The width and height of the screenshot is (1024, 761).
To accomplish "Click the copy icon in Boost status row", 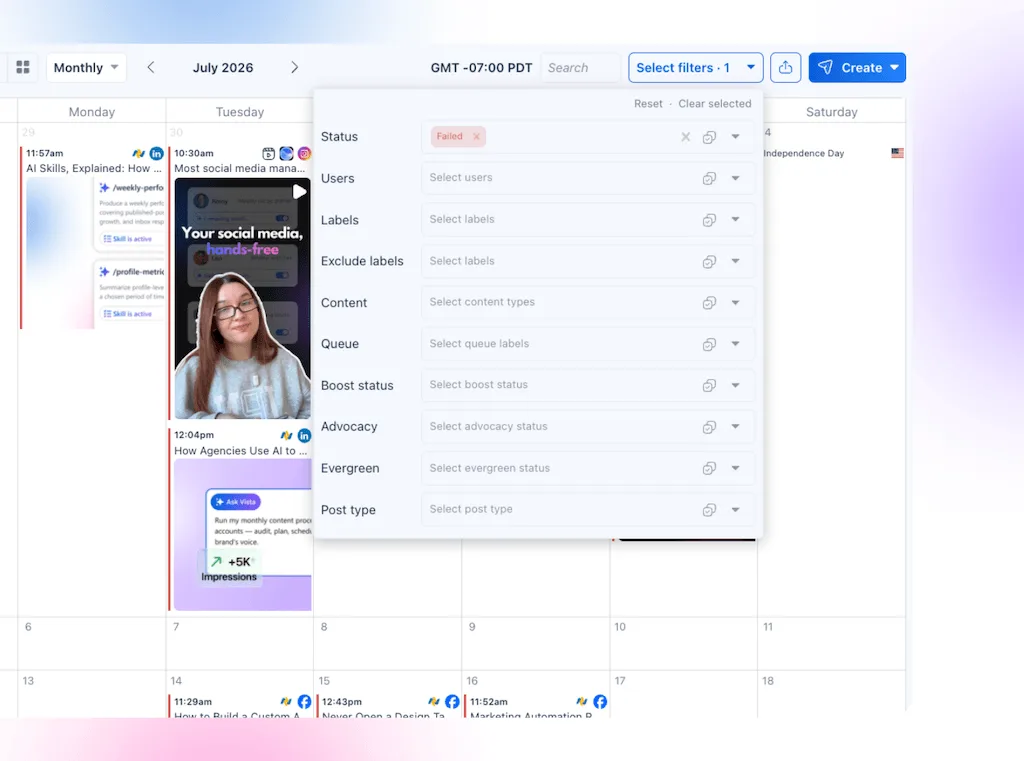I will click(709, 385).
